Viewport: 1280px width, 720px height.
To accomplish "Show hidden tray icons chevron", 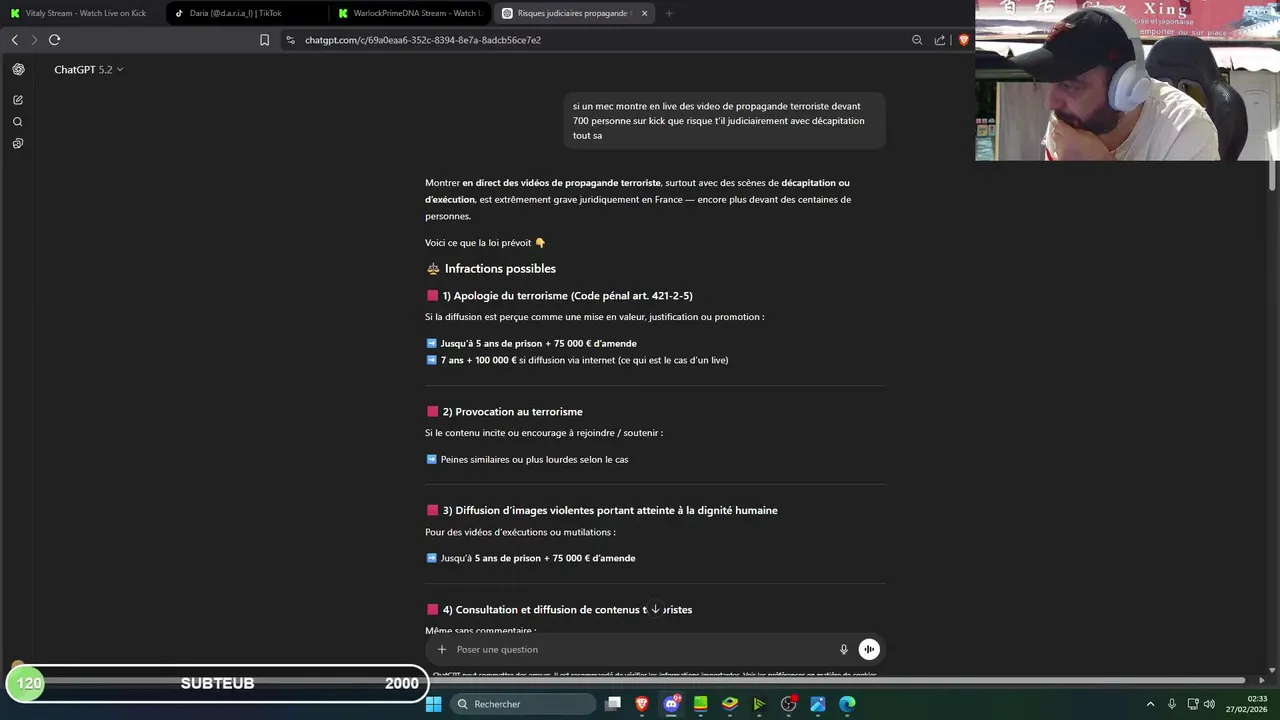I will (1150, 704).
